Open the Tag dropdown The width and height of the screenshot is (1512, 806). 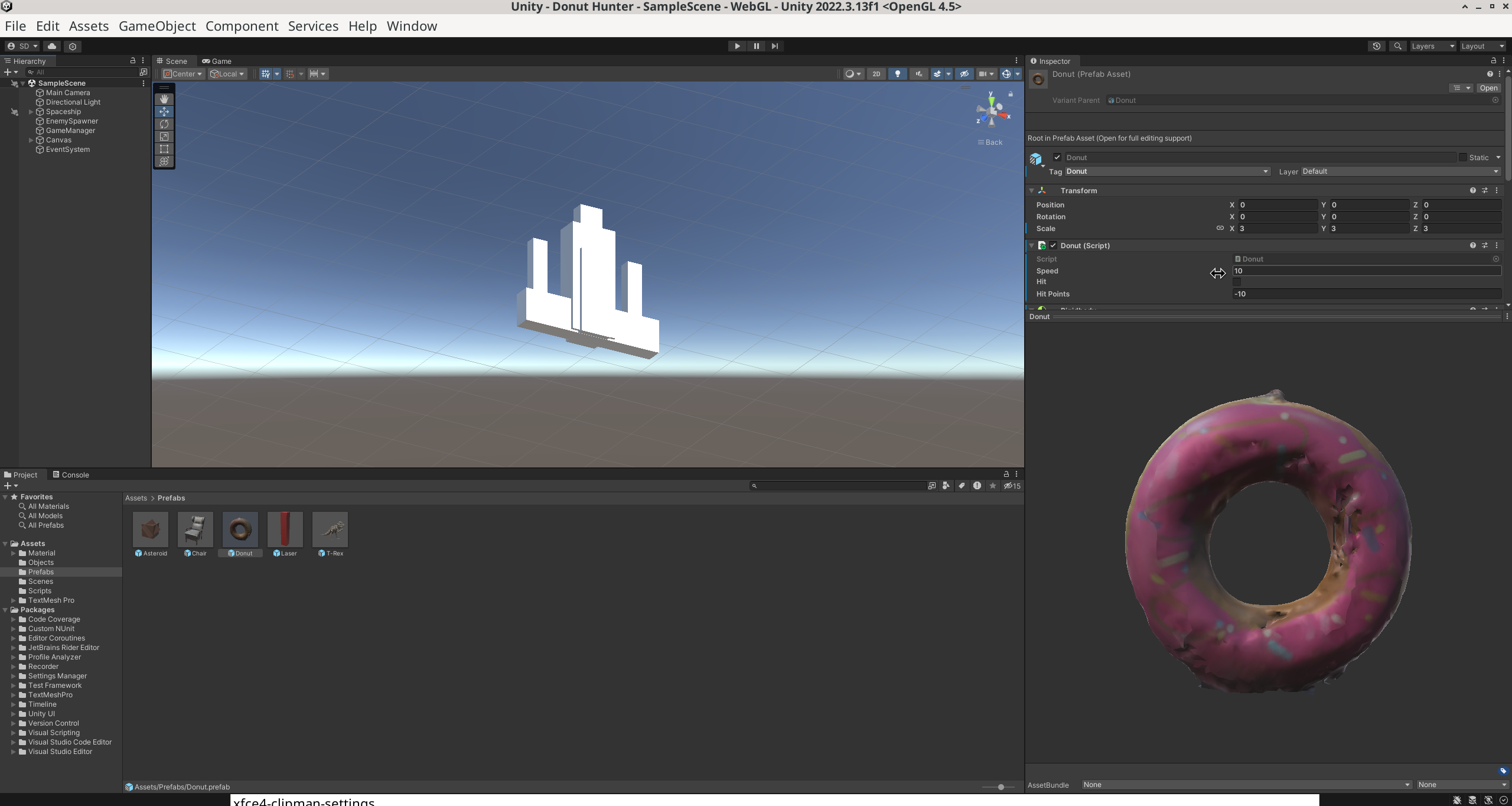coord(1167,171)
